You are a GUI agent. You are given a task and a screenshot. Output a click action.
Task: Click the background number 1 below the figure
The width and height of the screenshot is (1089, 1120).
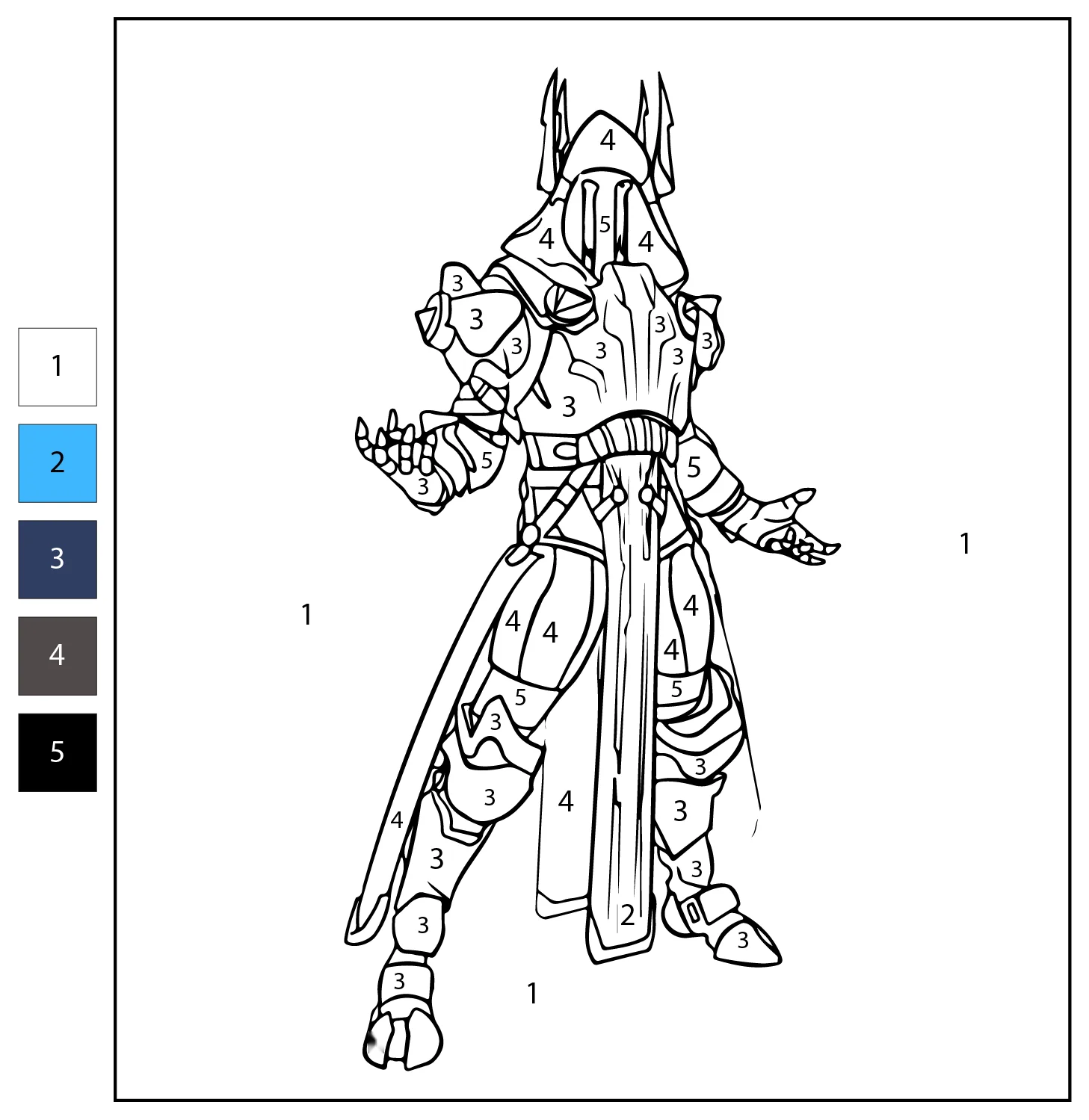(x=532, y=994)
